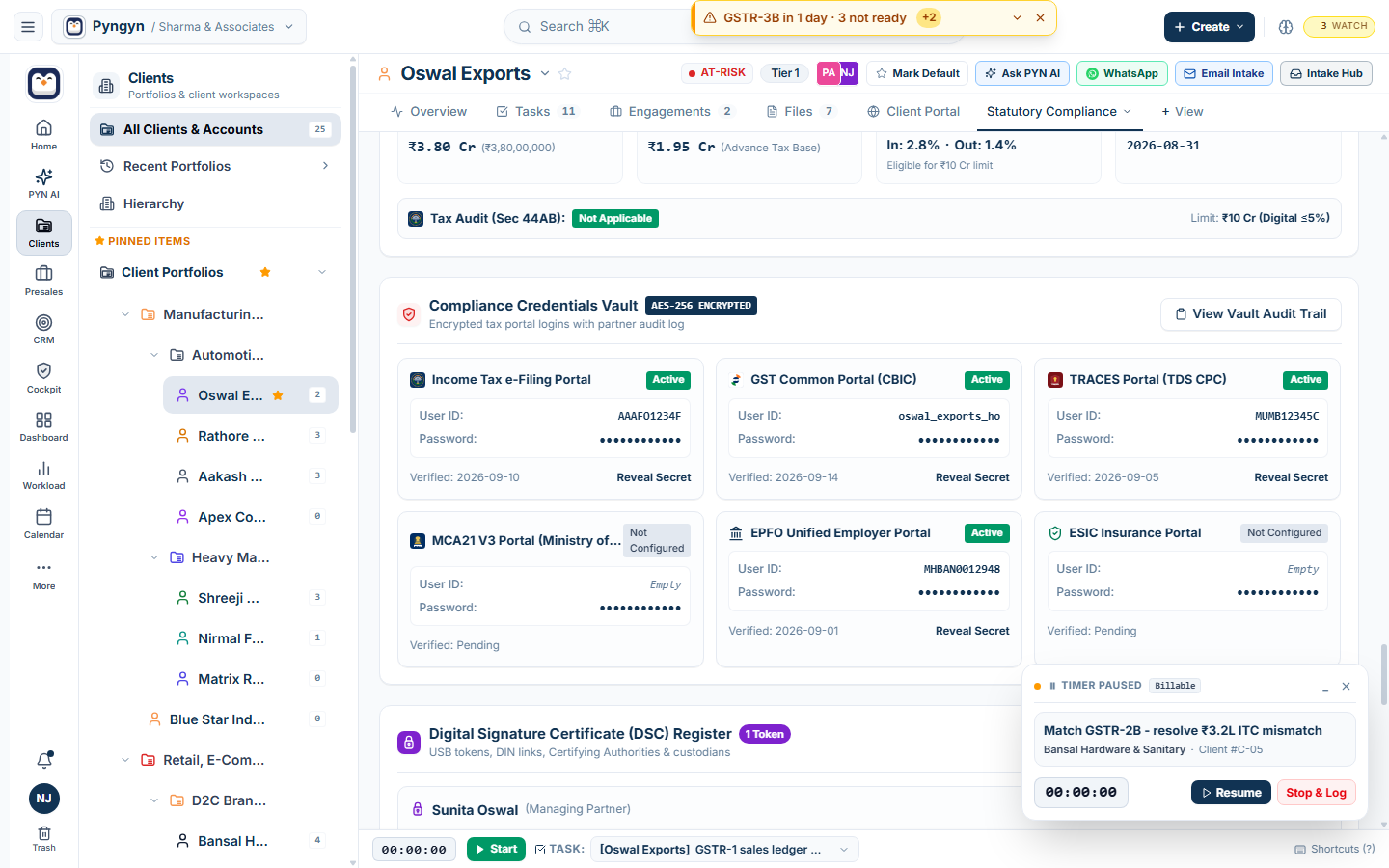The height and width of the screenshot is (868, 1389).
Task: Expand Recent Portfolios chevron
Action: point(325,166)
